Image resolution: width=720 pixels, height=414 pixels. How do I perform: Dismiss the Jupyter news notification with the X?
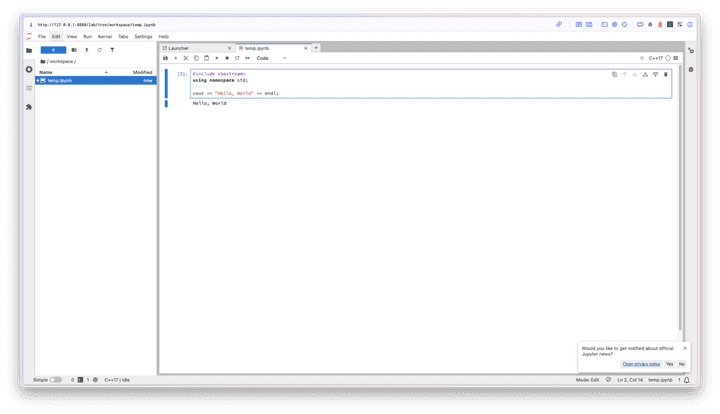pyautogui.click(x=685, y=348)
